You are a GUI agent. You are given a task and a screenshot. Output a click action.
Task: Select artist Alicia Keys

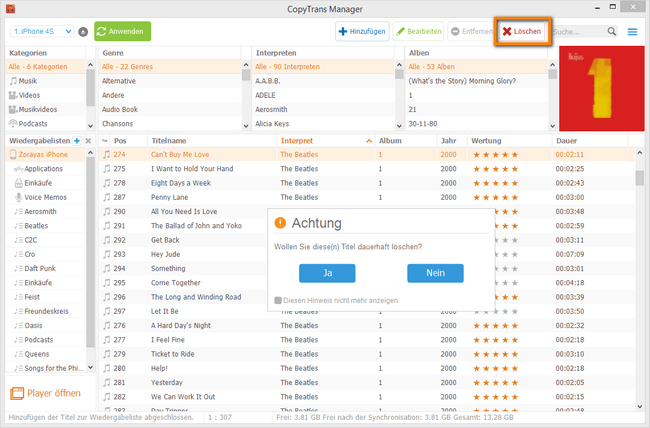coord(323,124)
